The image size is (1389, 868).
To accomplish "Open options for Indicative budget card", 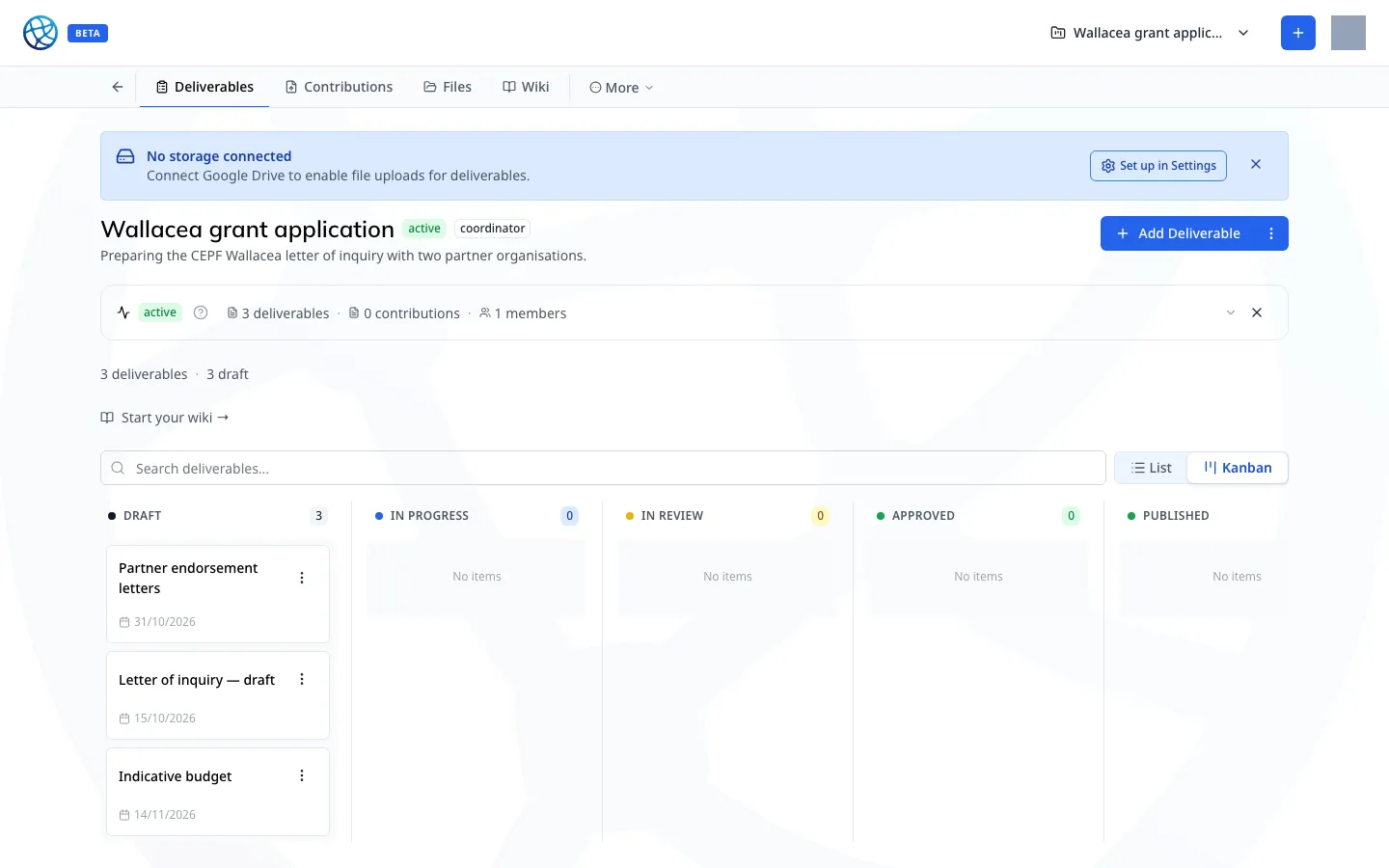I will coord(302,775).
